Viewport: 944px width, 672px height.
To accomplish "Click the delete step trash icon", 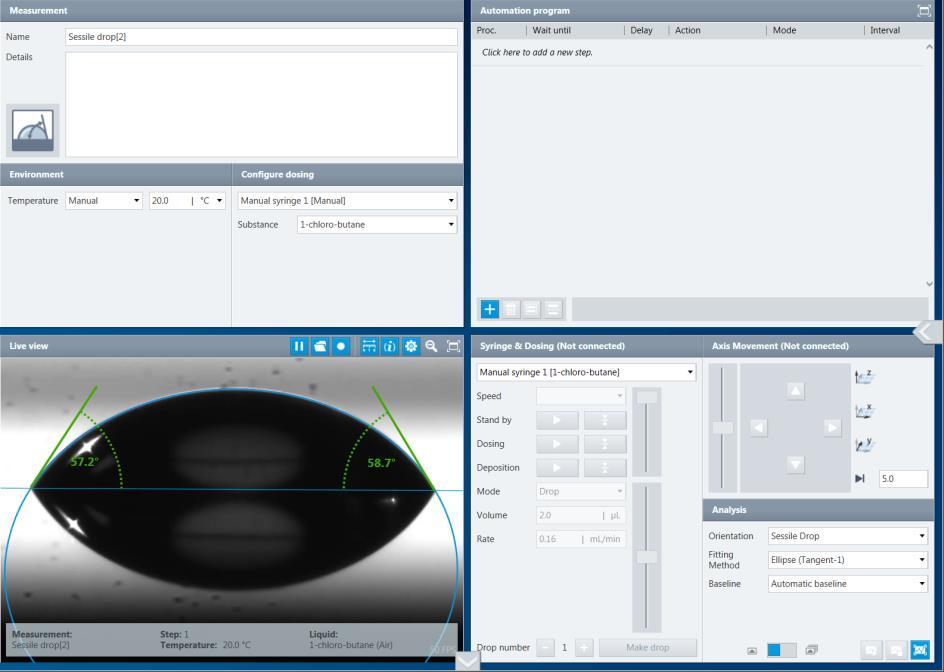I will click(511, 310).
